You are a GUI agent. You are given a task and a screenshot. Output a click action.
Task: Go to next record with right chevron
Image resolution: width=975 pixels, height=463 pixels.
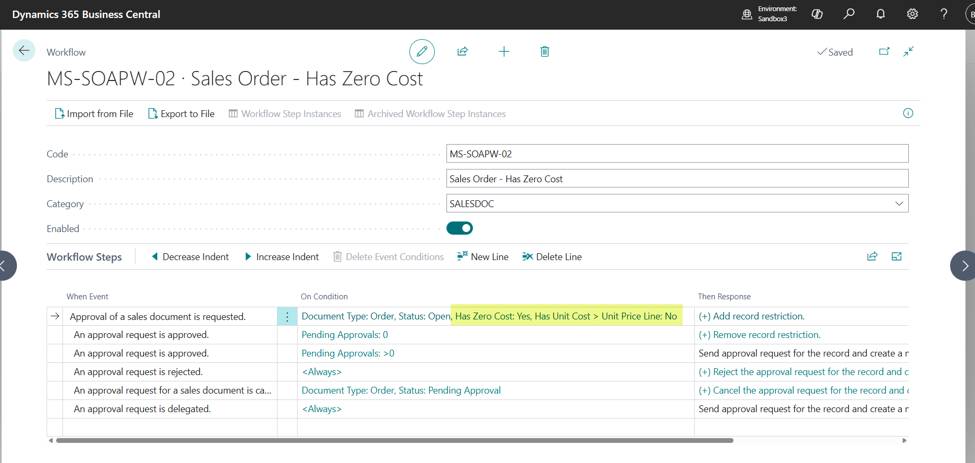click(x=963, y=266)
